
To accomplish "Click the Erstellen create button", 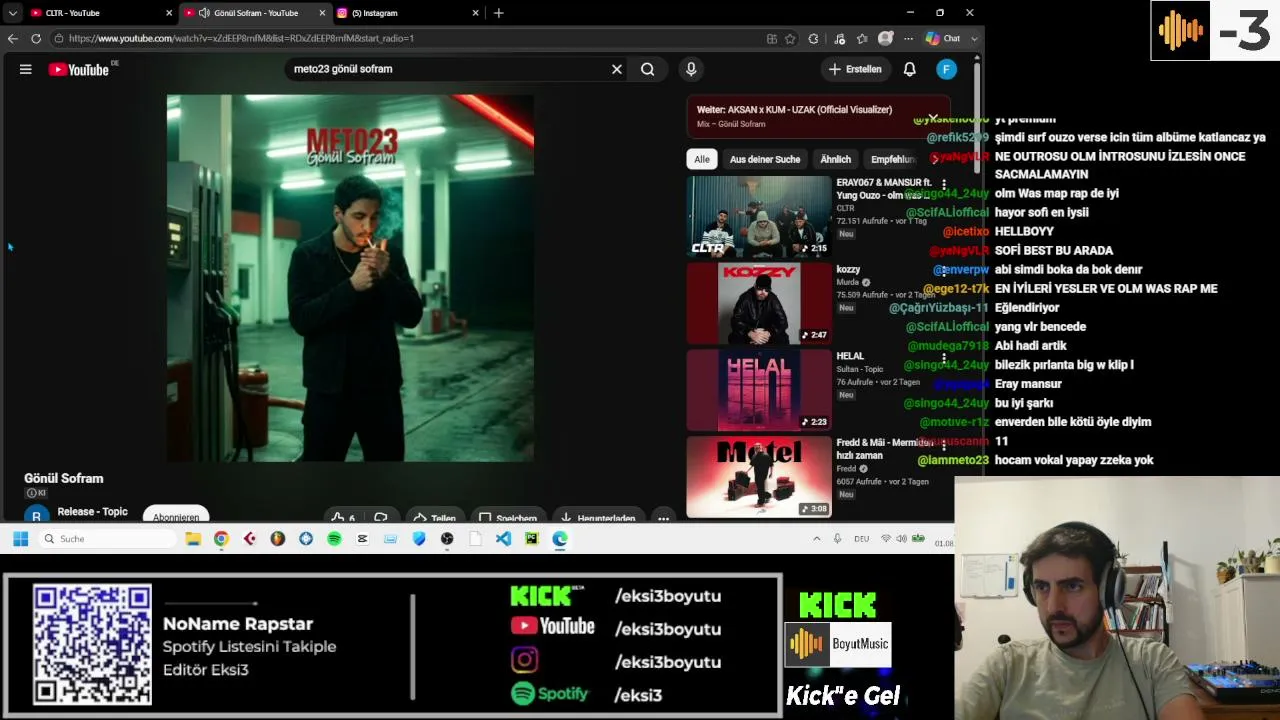I will pos(856,69).
